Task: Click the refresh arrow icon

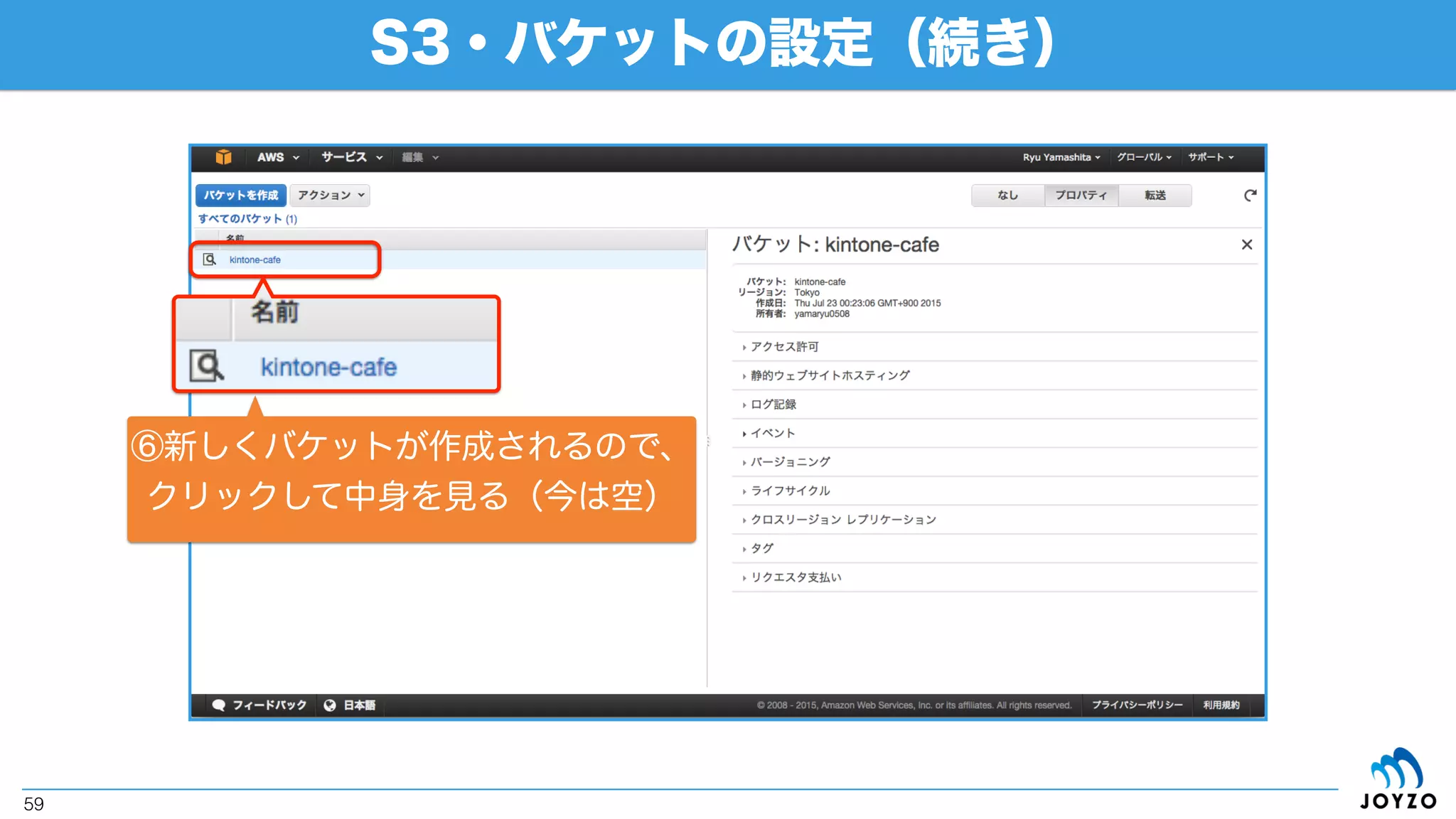Action: [1250, 196]
